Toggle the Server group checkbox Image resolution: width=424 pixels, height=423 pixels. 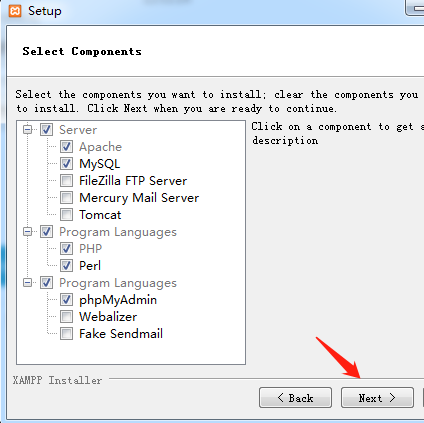tap(46, 129)
